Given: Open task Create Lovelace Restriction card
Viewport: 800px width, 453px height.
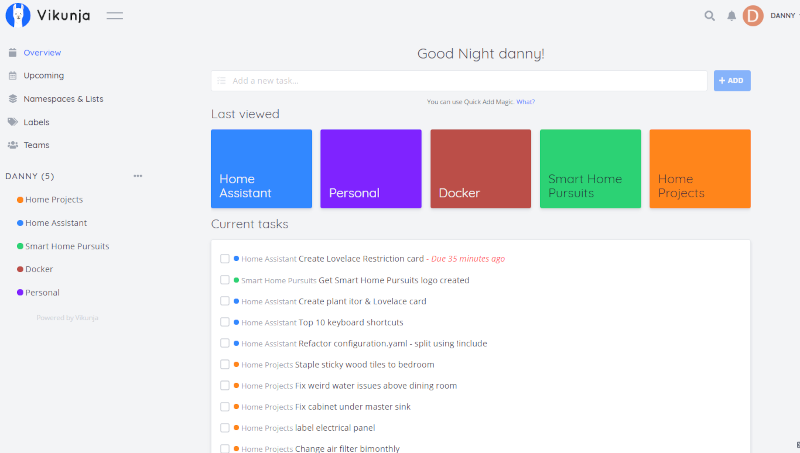Looking at the screenshot, I should tap(361, 259).
